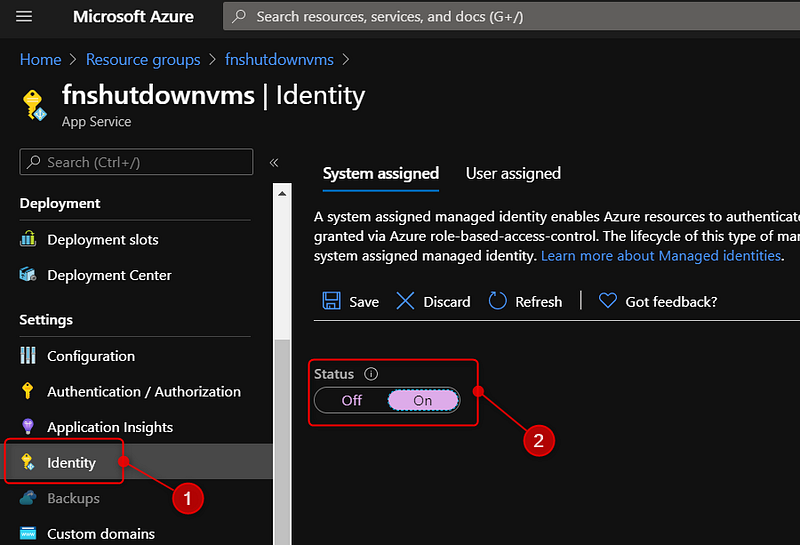Click the Authentication / Authorization key icon
The image size is (800, 545).
tap(28, 392)
